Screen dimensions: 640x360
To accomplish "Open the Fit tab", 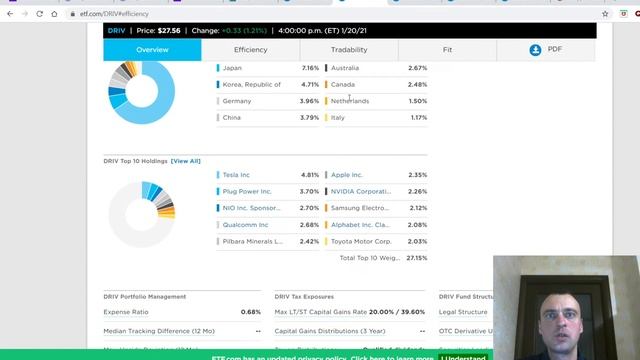I will click(x=447, y=50).
